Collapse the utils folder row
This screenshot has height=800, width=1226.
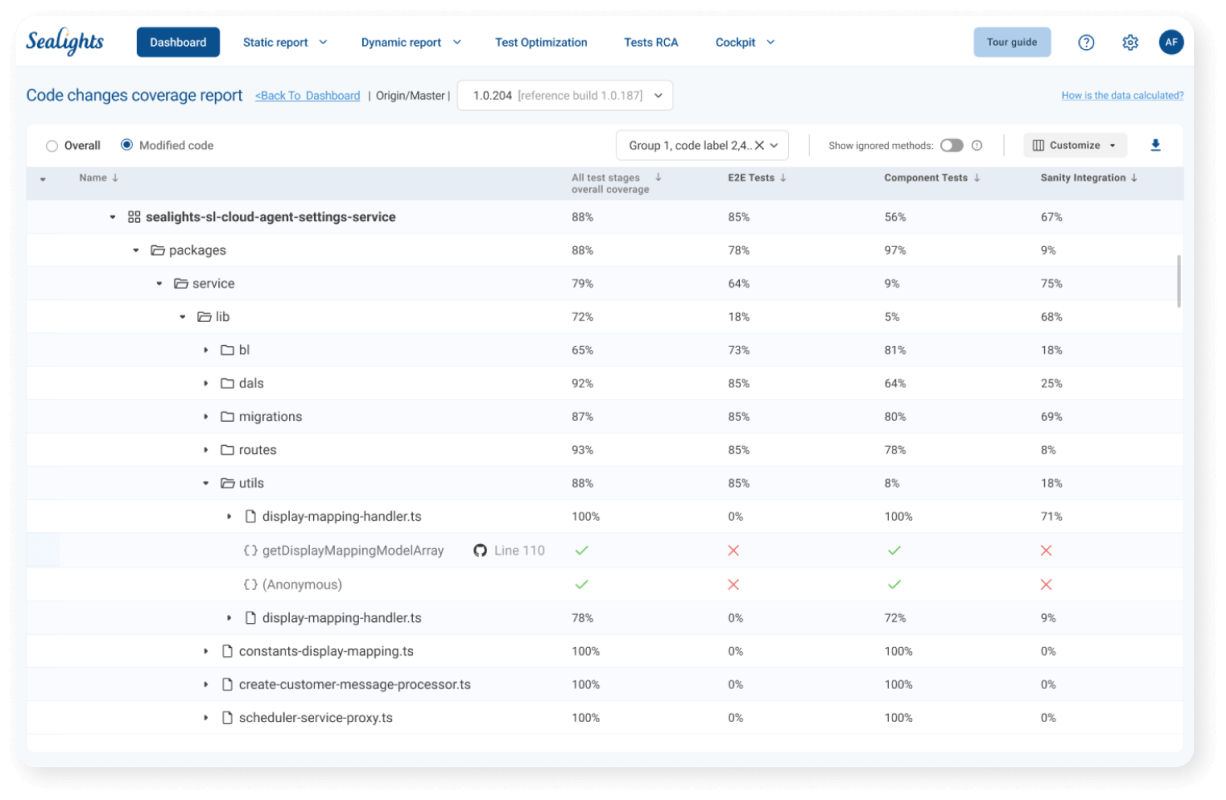pos(206,483)
